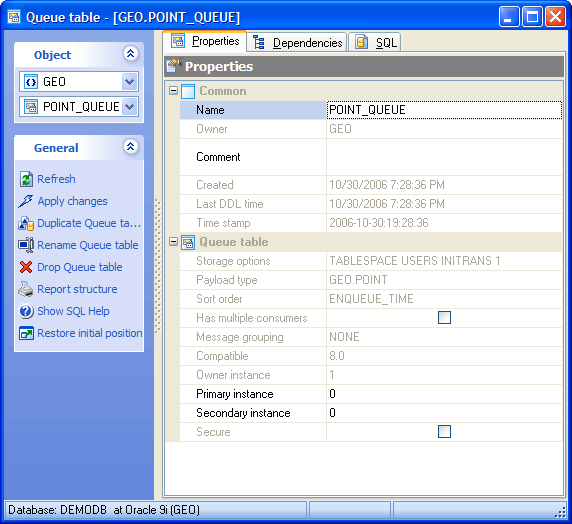Click the Show SQL Help question icon
This screenshot has height=524, width=572.
(x=26, y=311)
